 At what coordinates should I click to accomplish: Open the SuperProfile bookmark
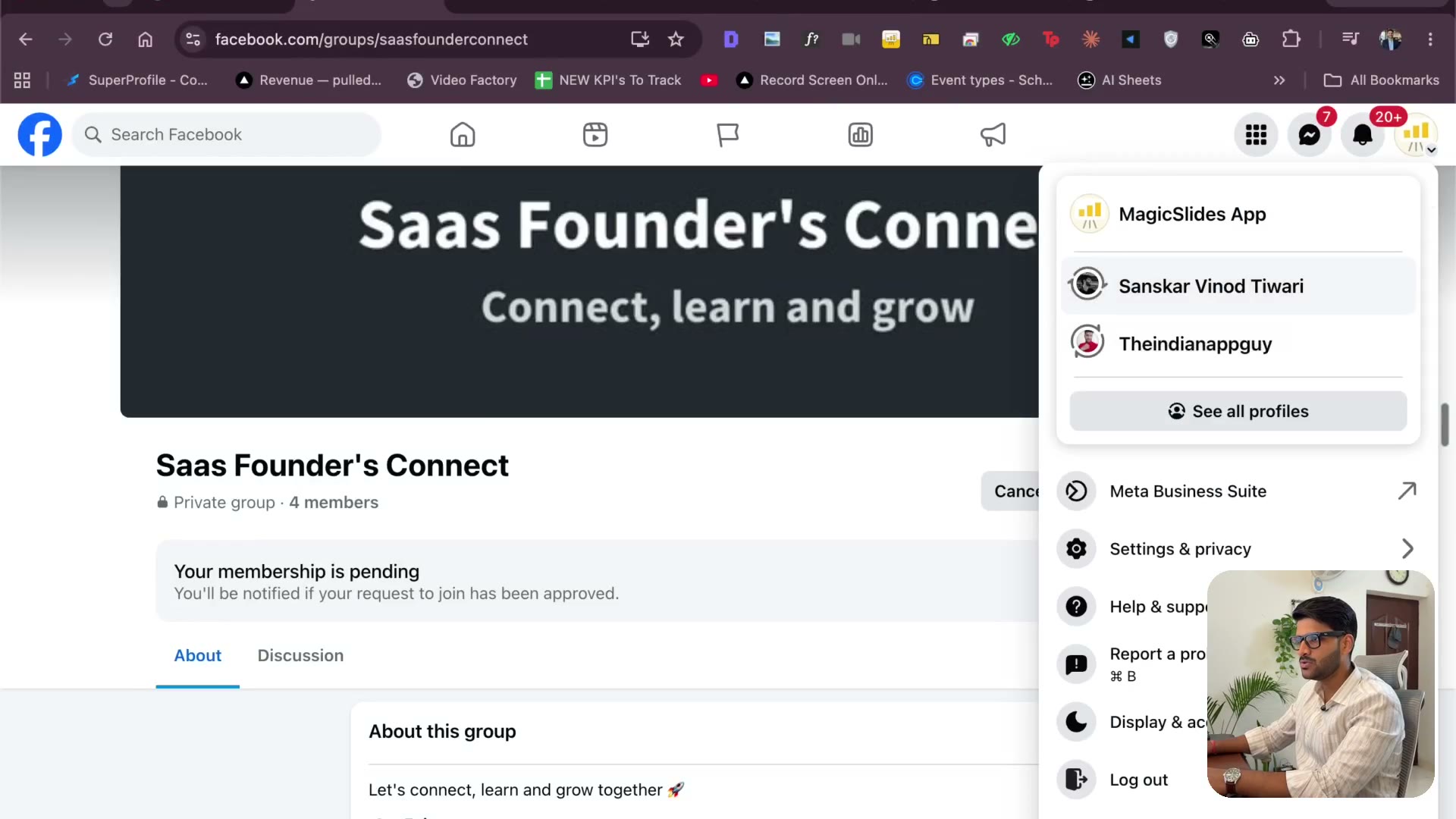tap(137, 80)
